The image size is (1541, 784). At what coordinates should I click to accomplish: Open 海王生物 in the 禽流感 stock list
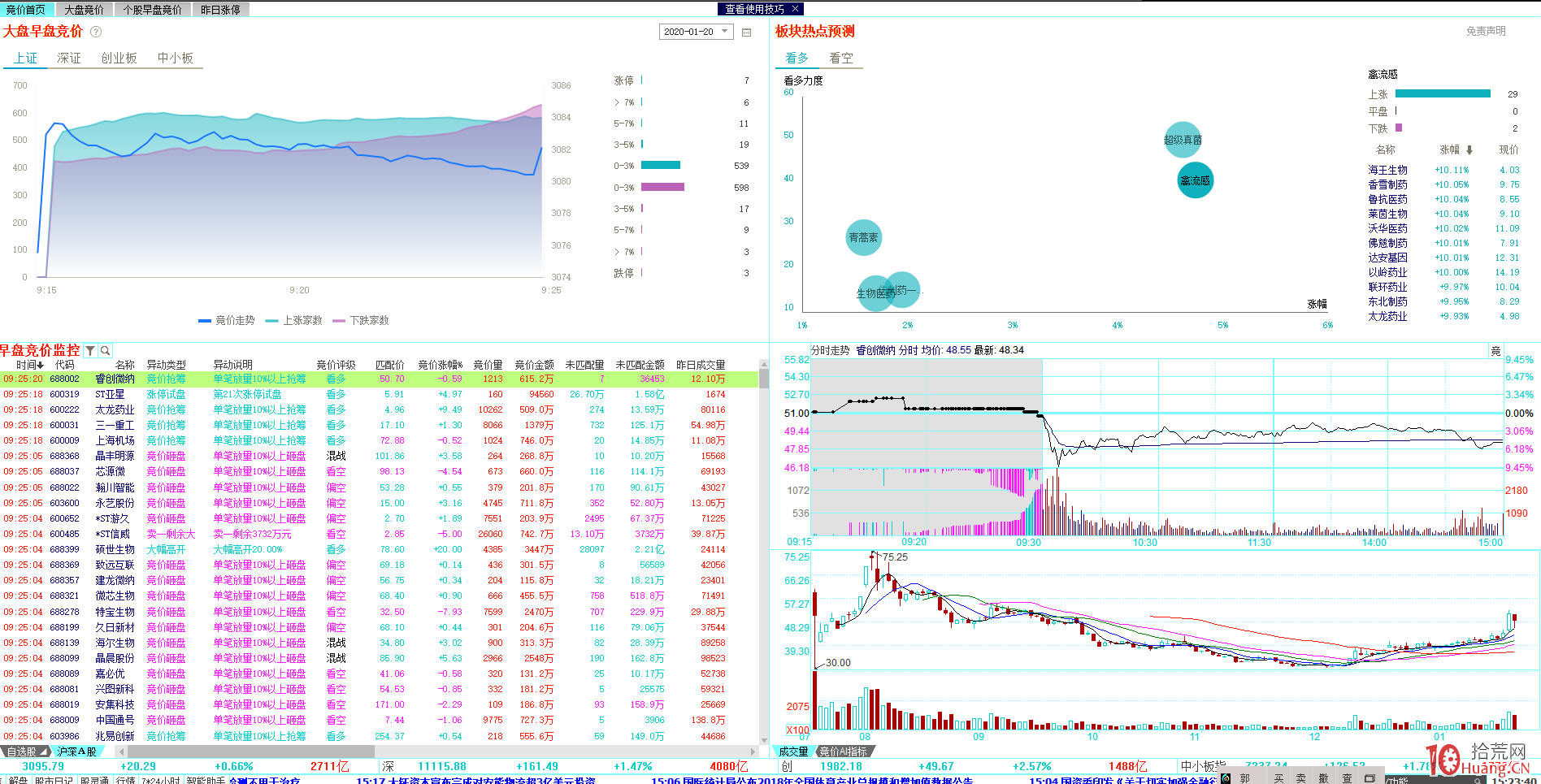pyautogui.click(x=1387, y=170)
